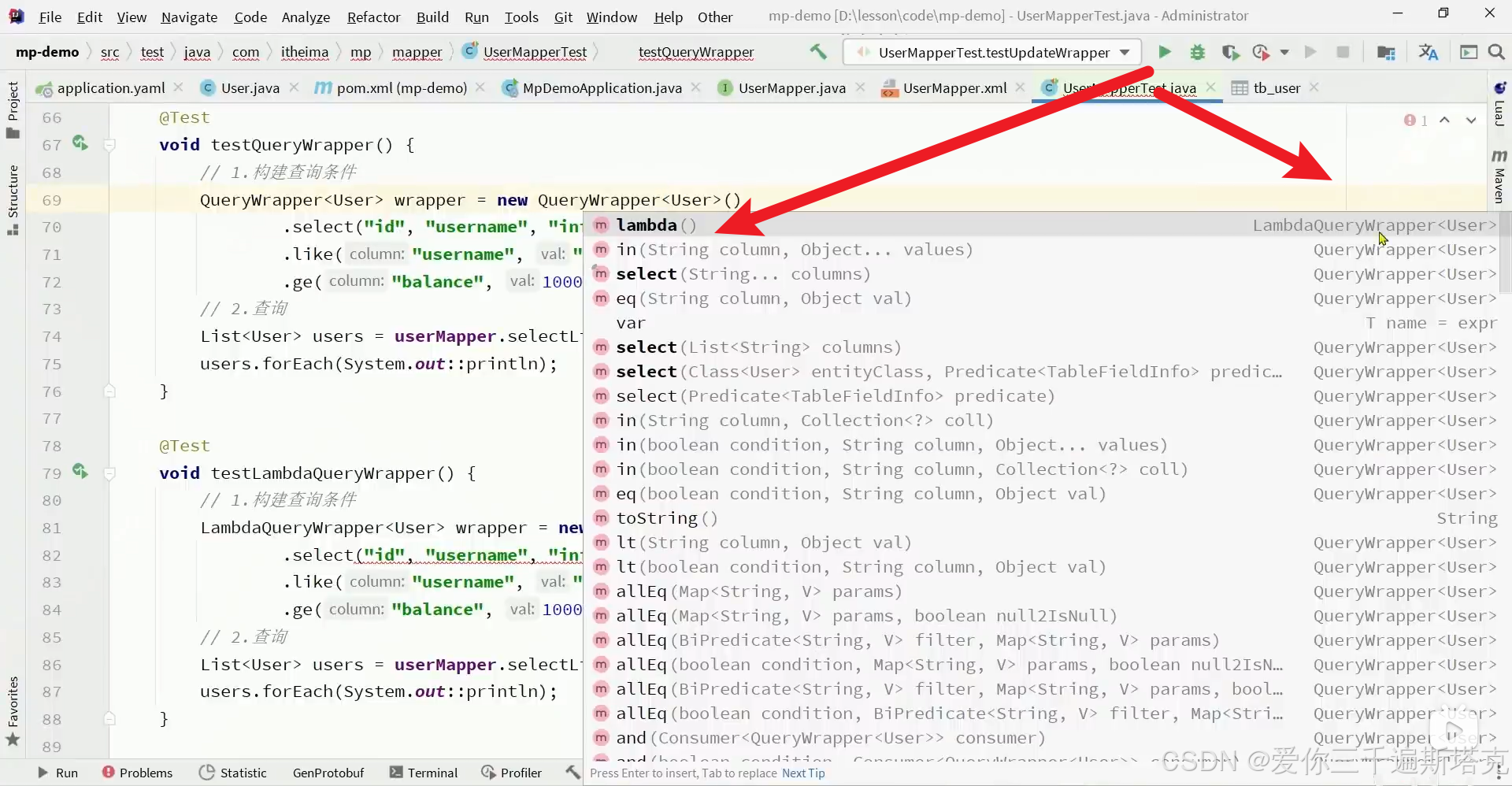
Task: Open the GenProtobuf tool window
Action: pos(328,773)
